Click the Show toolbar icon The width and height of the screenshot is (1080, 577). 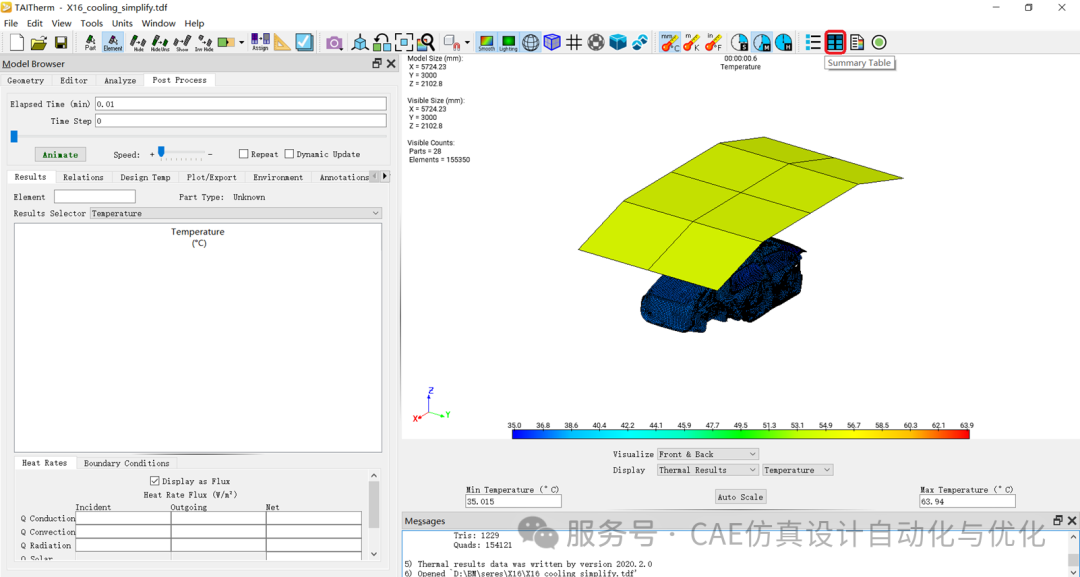pos(182,43)
